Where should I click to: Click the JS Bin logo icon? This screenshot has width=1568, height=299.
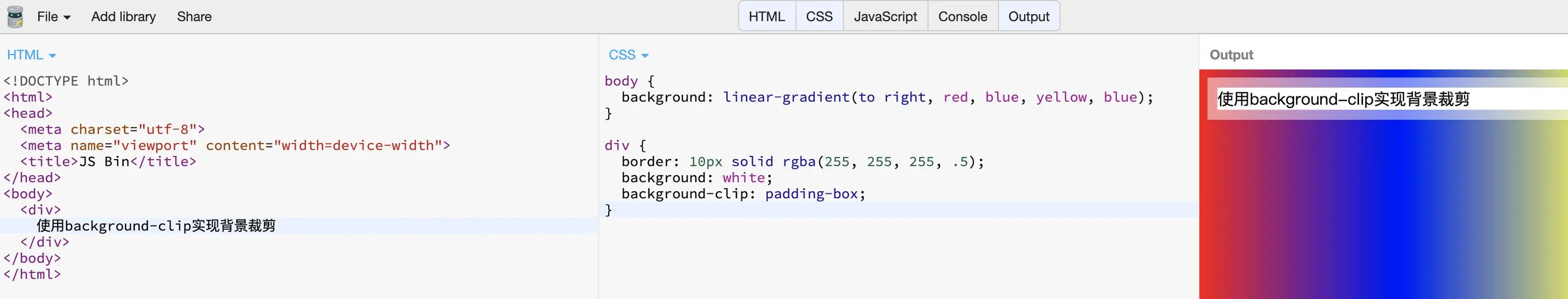(x=15, y=17)
